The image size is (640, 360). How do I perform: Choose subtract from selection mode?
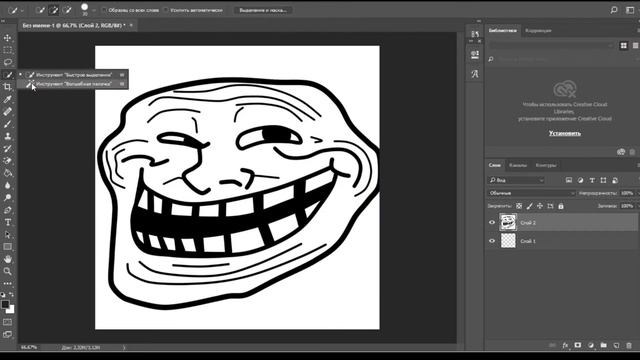[x=67, y=10]
